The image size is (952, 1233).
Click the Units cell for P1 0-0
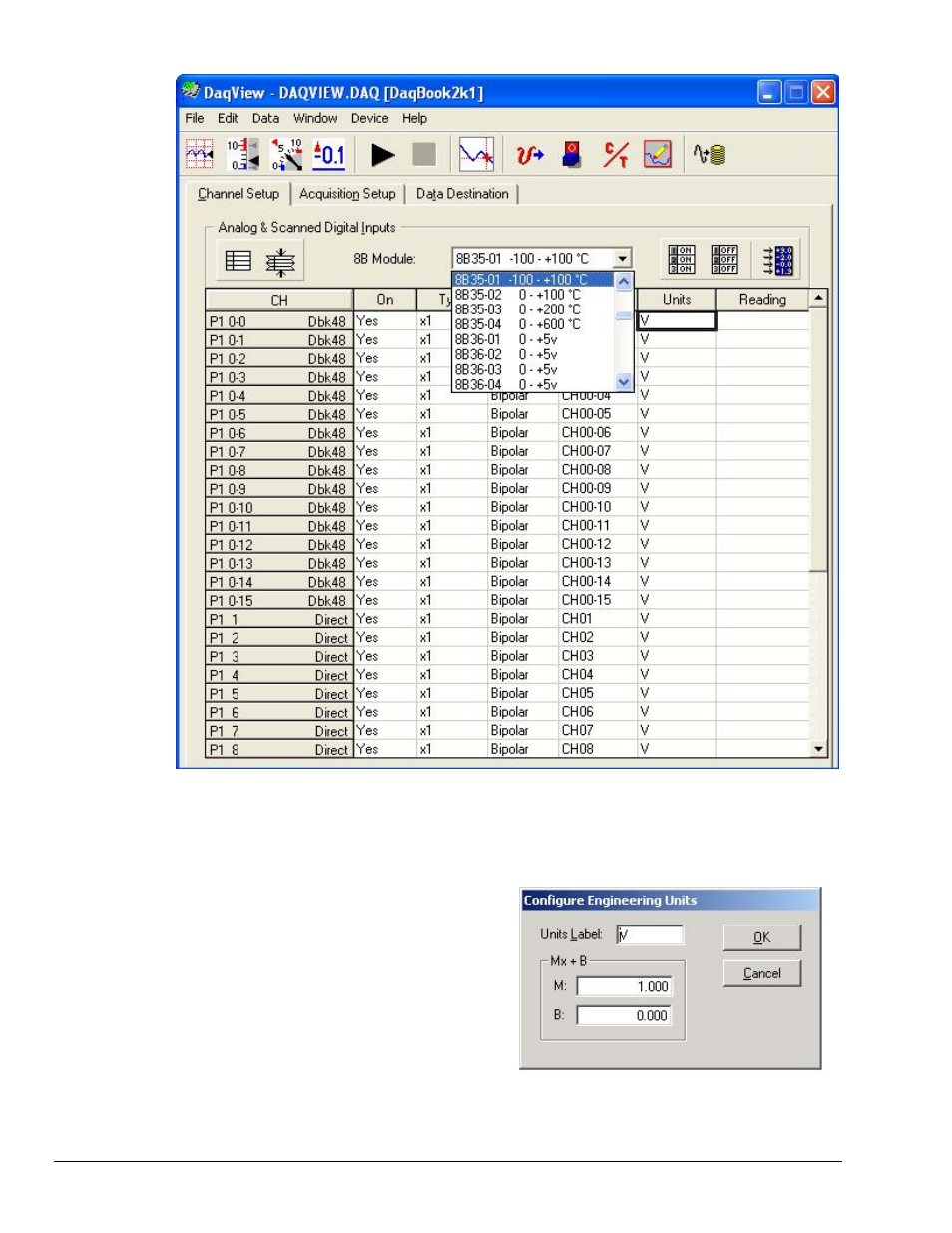[677, 321]
